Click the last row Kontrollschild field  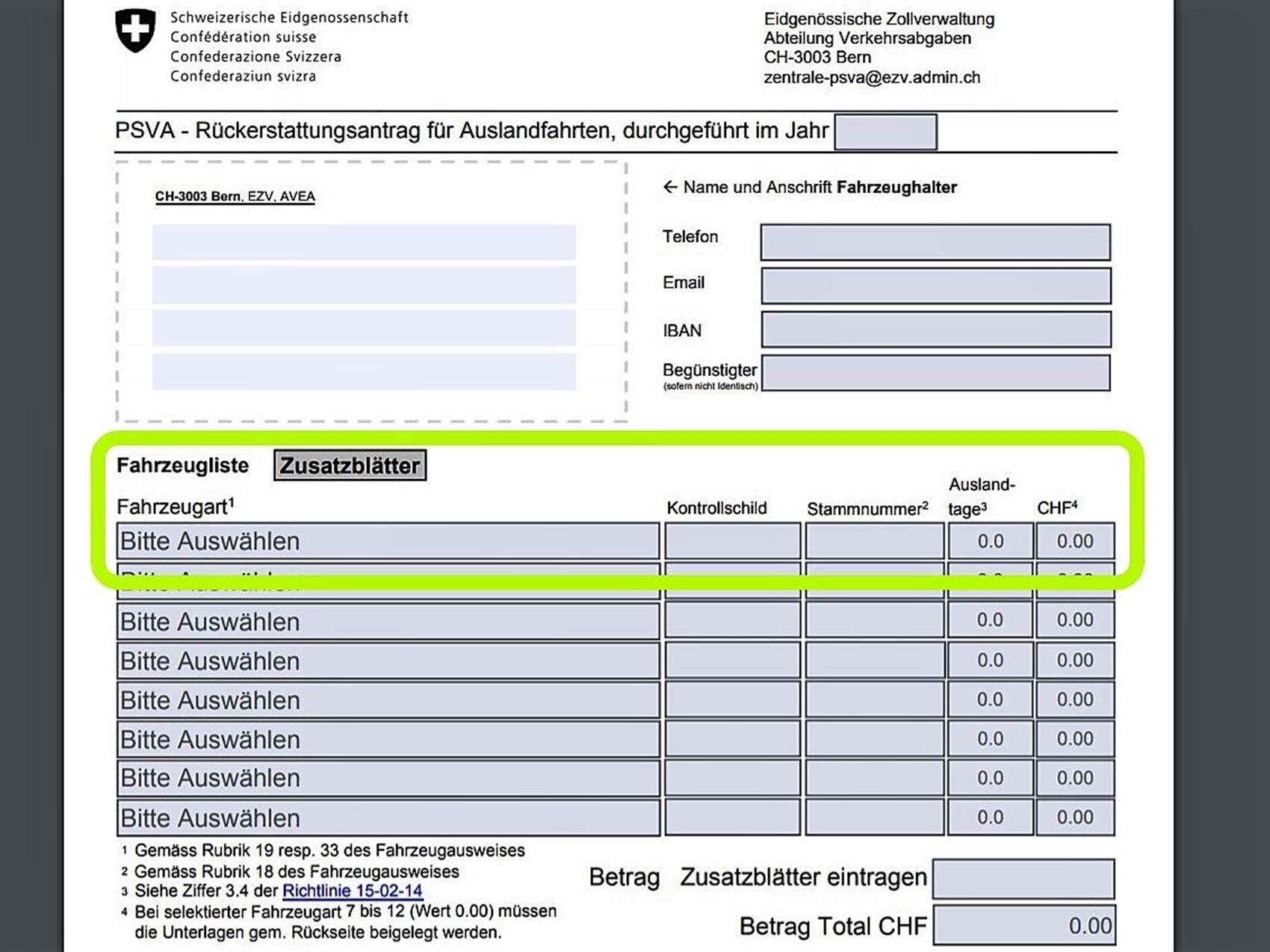[731, 817]
